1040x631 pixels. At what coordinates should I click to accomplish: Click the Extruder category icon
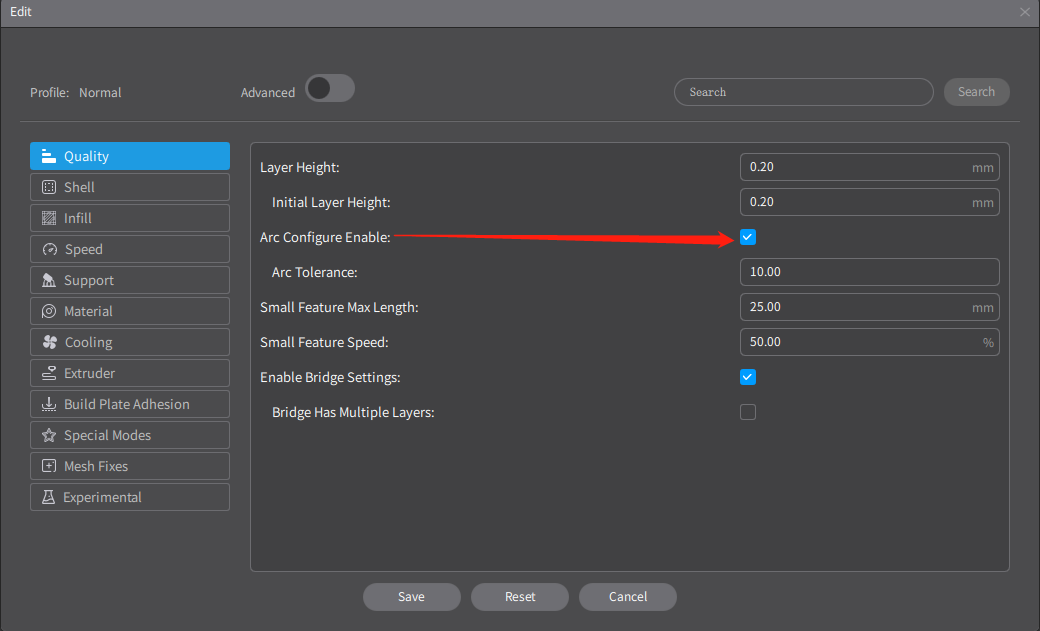coord(48,373)
